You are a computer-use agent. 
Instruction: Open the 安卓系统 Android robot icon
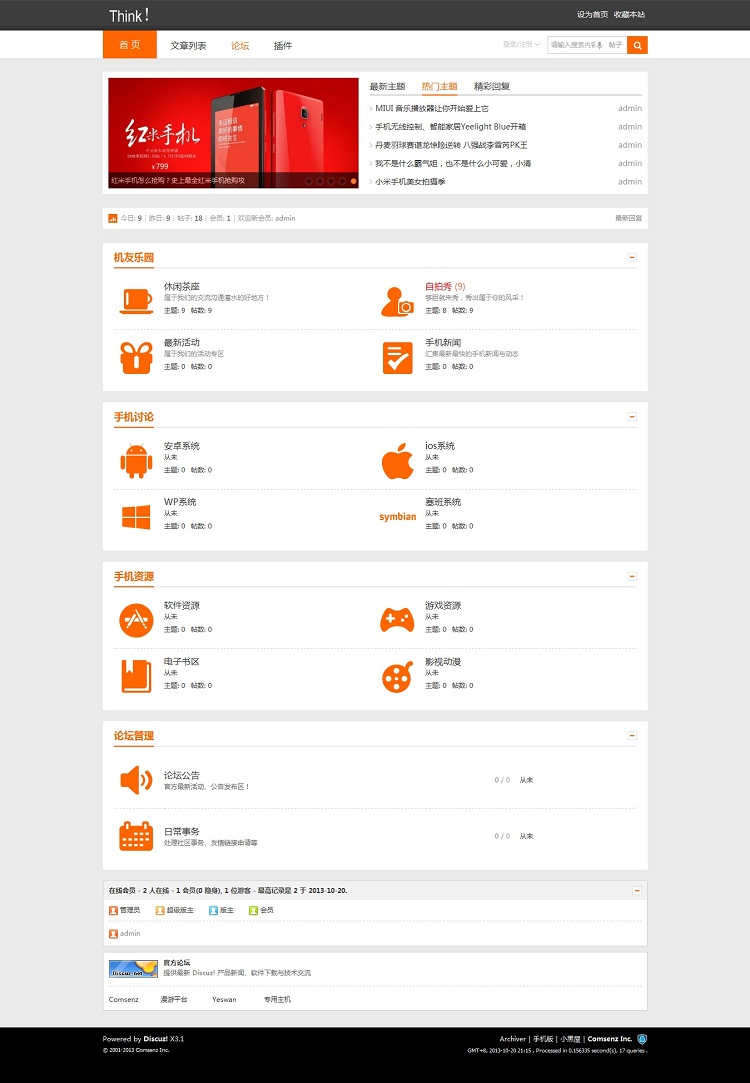136,460
